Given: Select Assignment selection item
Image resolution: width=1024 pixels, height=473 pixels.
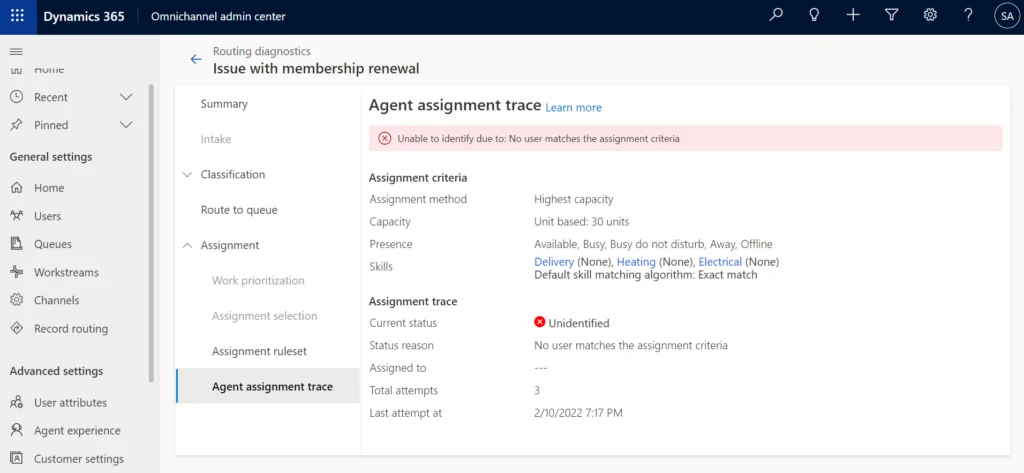Looking at the screenshot, I should pyautogui.click(x=264, y=316).
